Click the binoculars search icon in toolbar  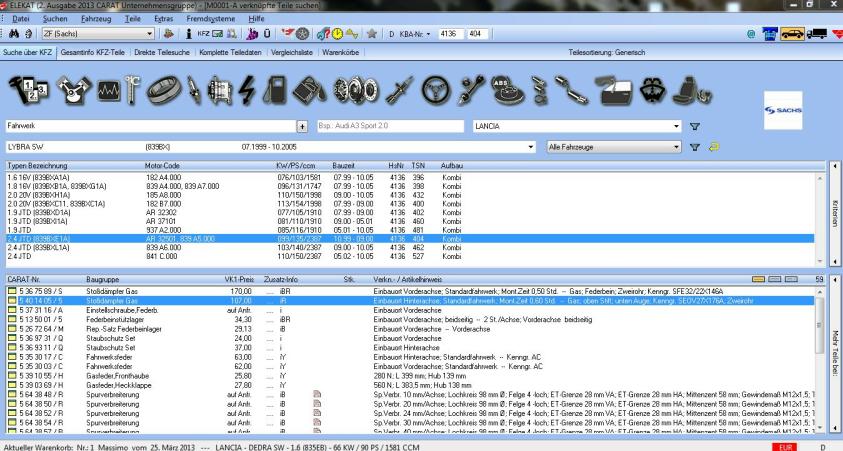tap(13, 33)
